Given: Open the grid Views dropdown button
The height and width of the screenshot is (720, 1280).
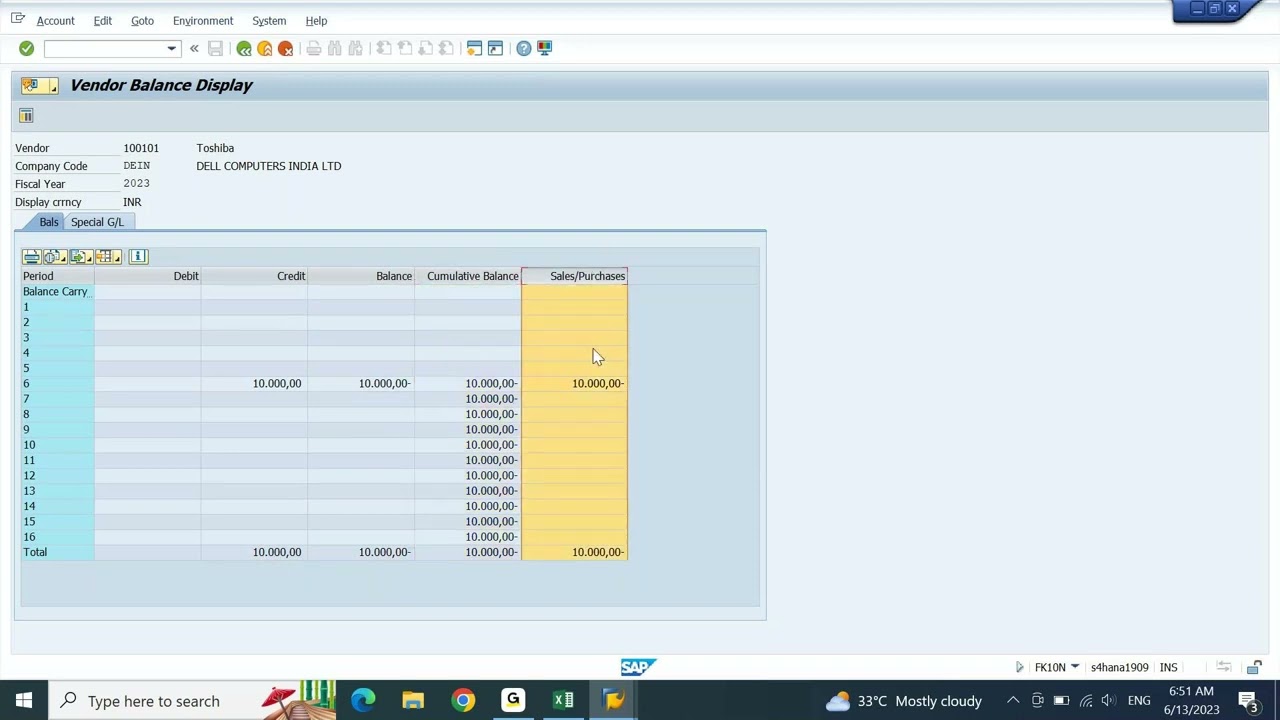Looking at the screenshot, I should (x=55, y=257).
